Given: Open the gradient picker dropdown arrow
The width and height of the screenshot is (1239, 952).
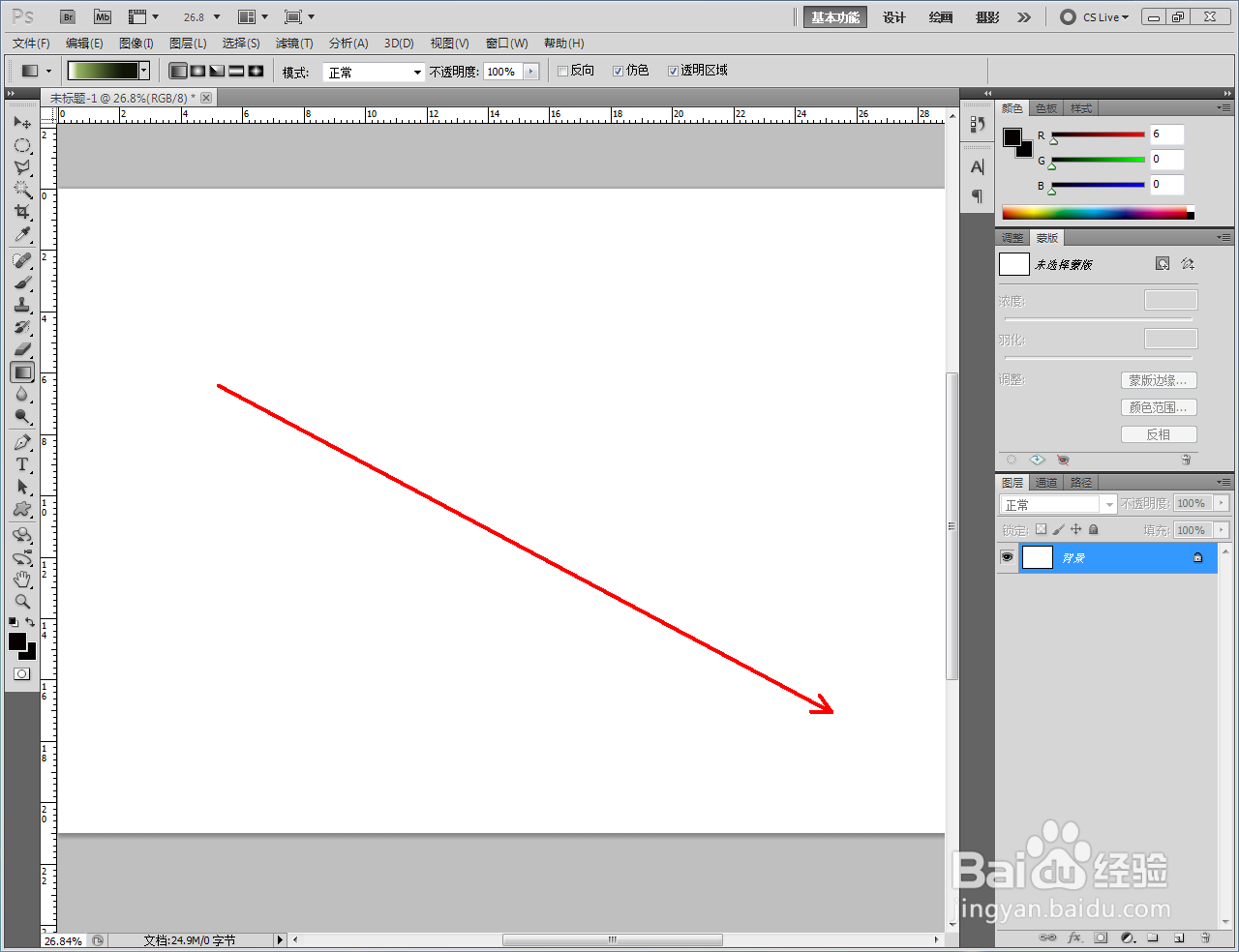Looking at the screenshot, I should pyautogui.click(x=144, y=71).
